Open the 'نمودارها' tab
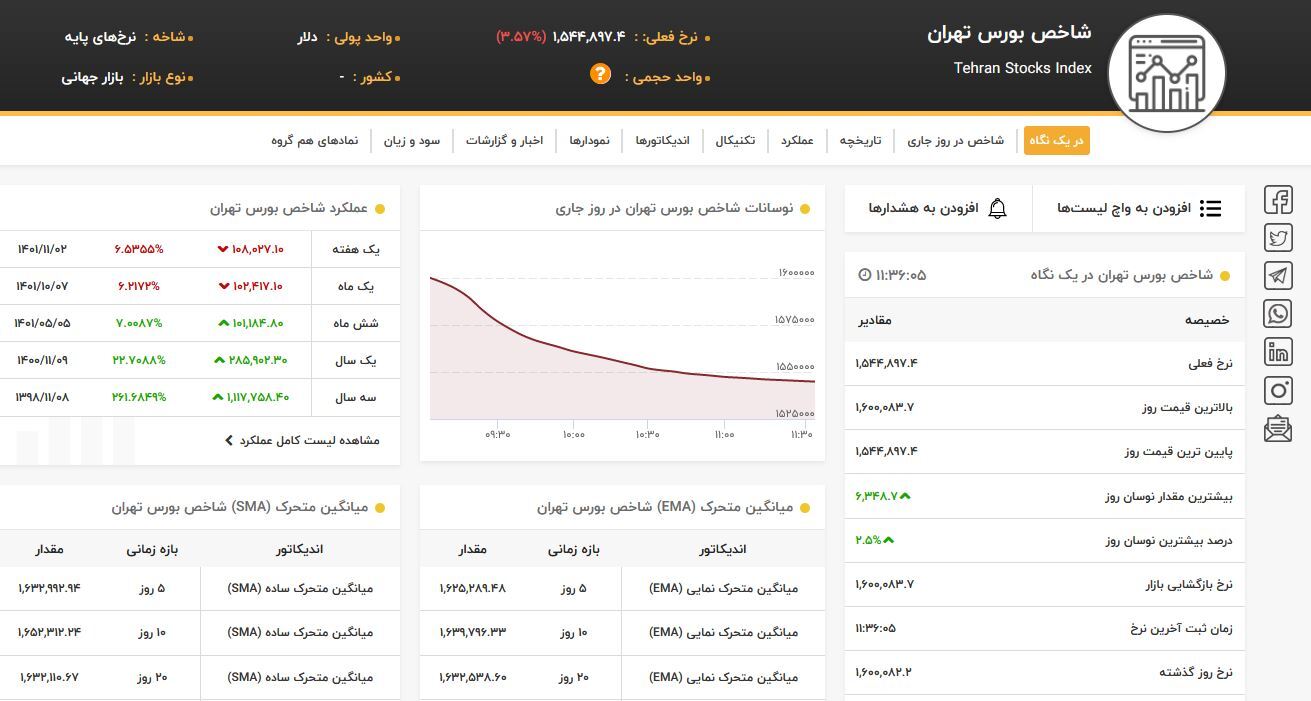 point(589,141)
